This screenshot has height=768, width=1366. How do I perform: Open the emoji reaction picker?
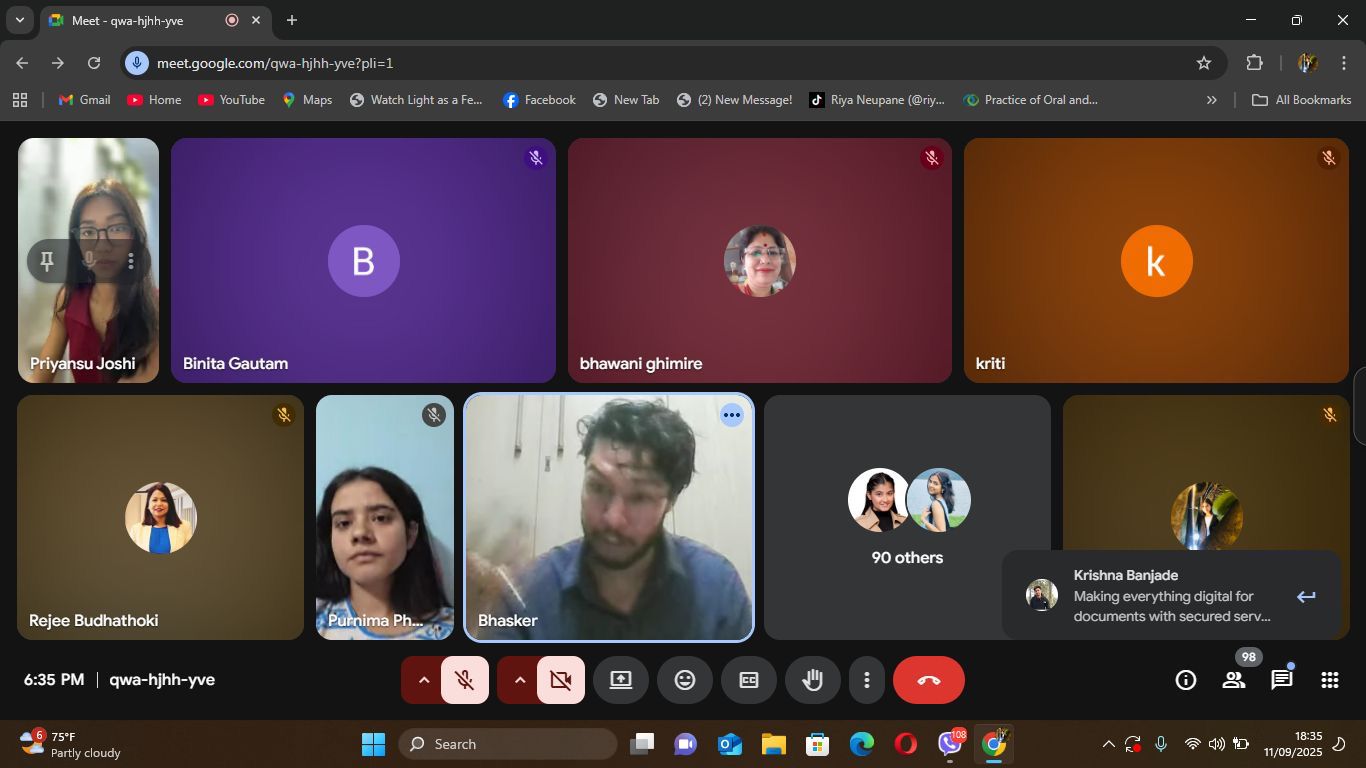click(685, 680)
